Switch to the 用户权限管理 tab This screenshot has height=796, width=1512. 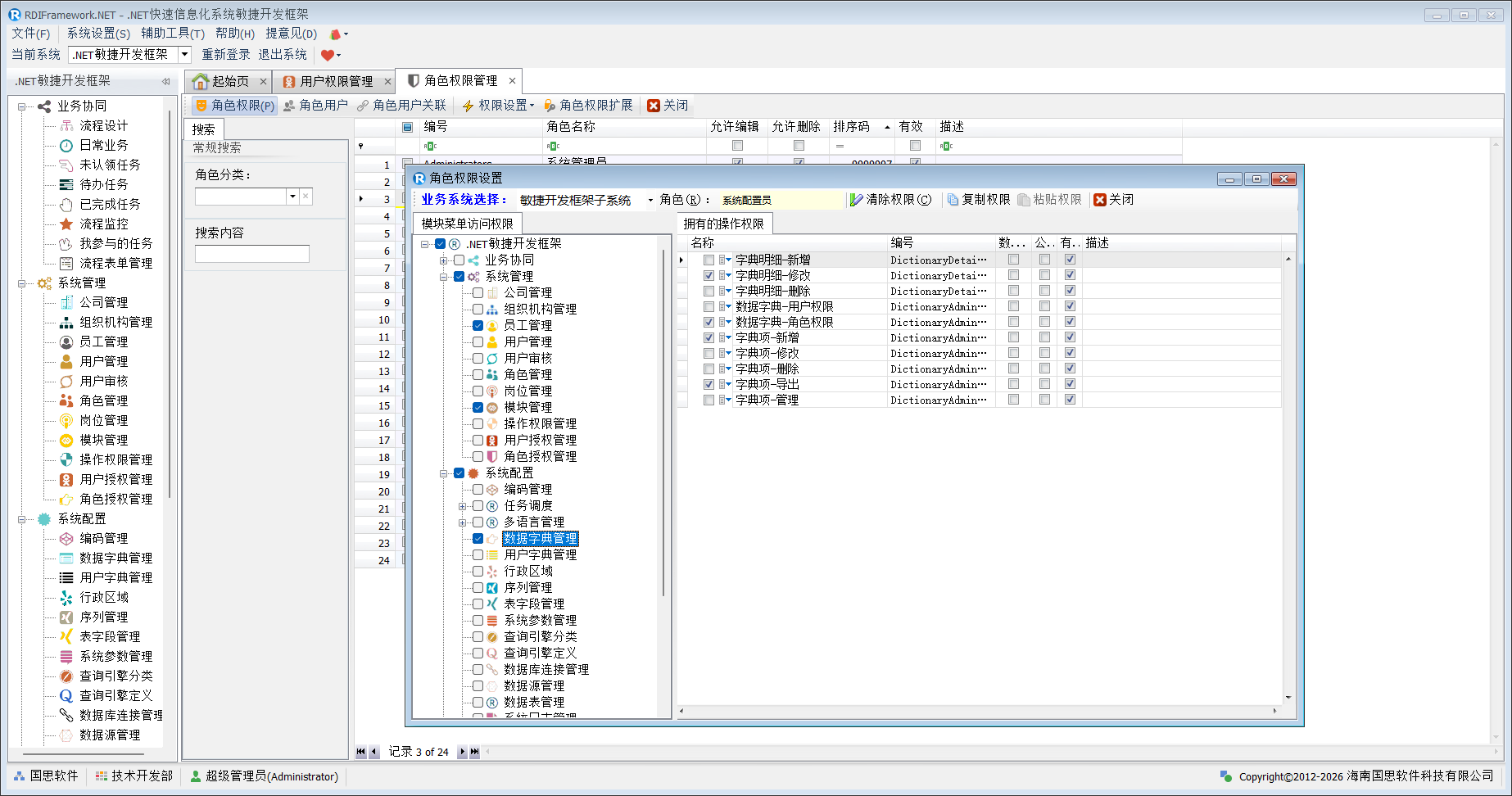(336, 81)
